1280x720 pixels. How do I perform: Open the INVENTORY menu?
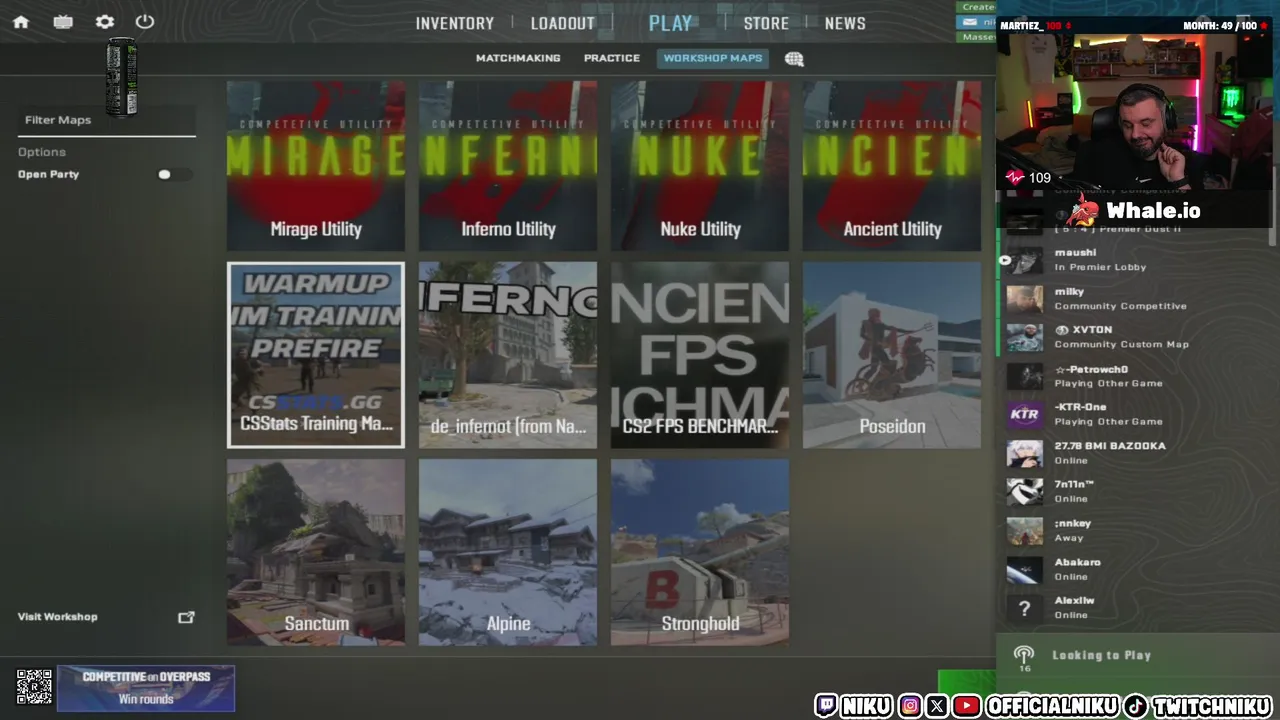click(455, 23)
